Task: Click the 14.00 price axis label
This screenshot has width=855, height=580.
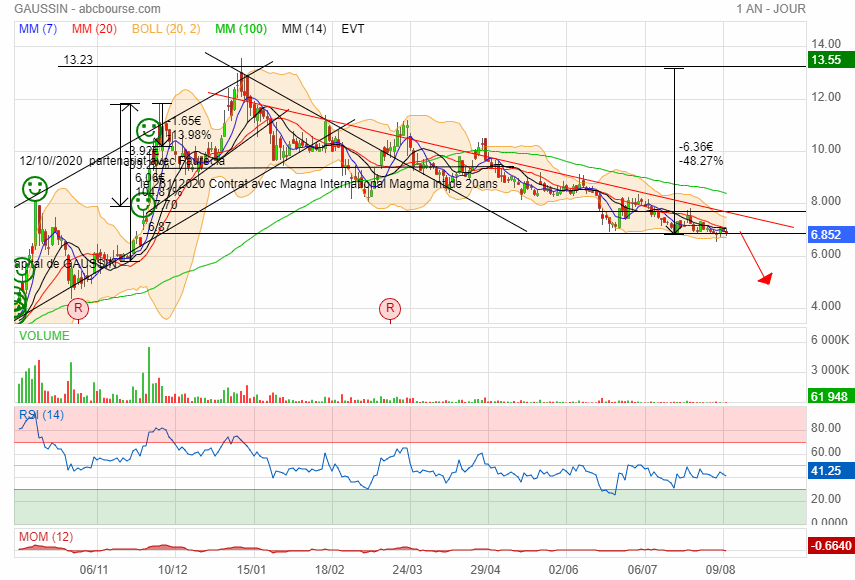Action: [x=826, y=44]
